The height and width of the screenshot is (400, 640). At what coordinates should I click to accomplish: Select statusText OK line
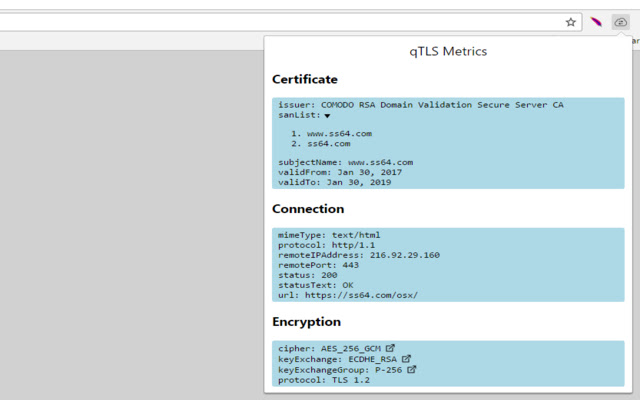coord(316,285)
